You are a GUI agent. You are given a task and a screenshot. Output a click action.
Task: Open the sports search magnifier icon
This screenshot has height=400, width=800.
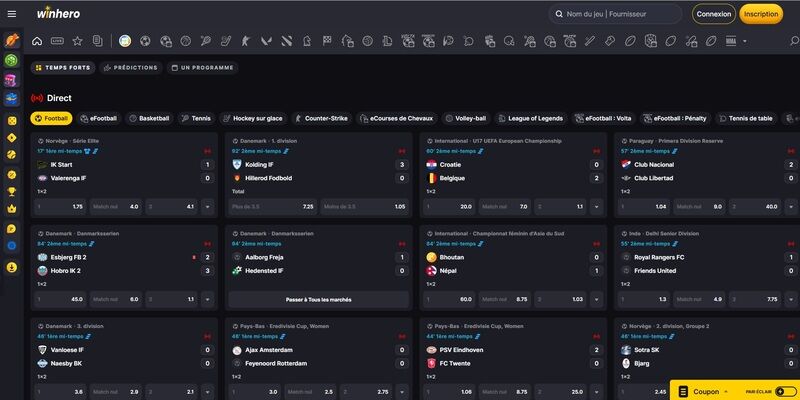[x=794, y=41]
